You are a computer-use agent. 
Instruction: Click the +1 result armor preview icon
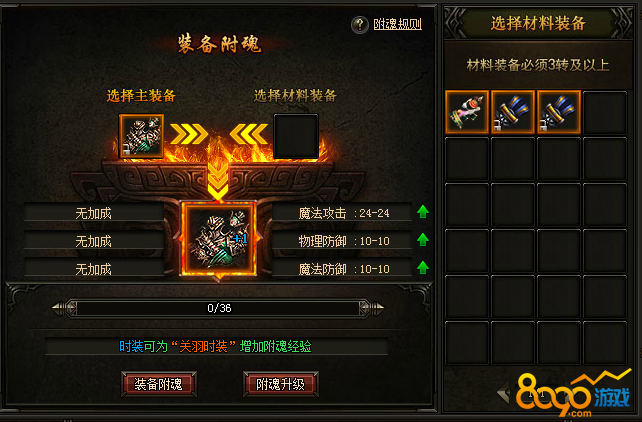[x=219, y=239]
